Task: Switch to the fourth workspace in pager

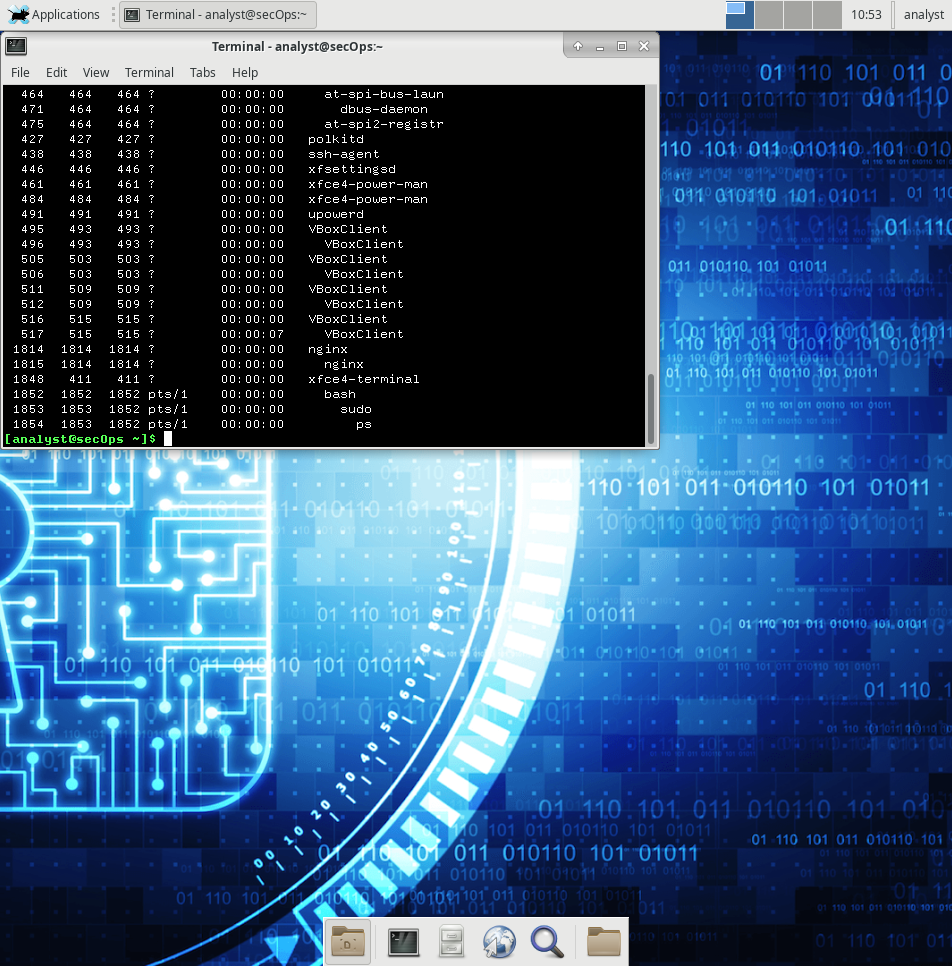Action: click(827, 14)
